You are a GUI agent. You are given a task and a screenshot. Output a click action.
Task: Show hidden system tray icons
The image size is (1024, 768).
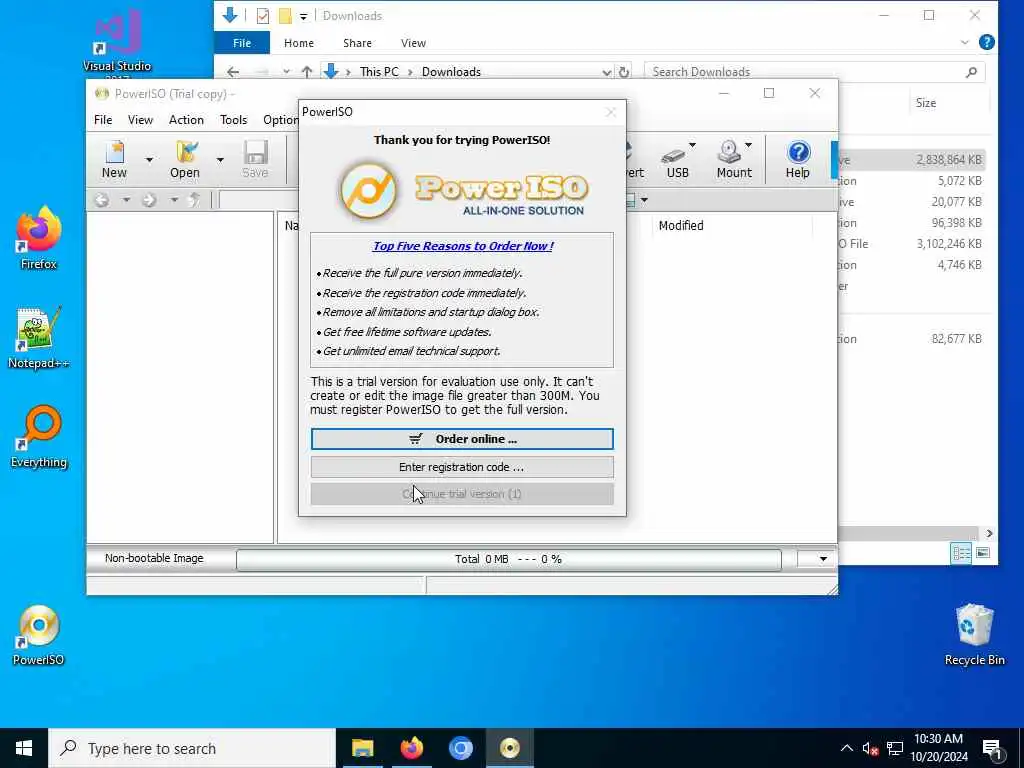846,748
